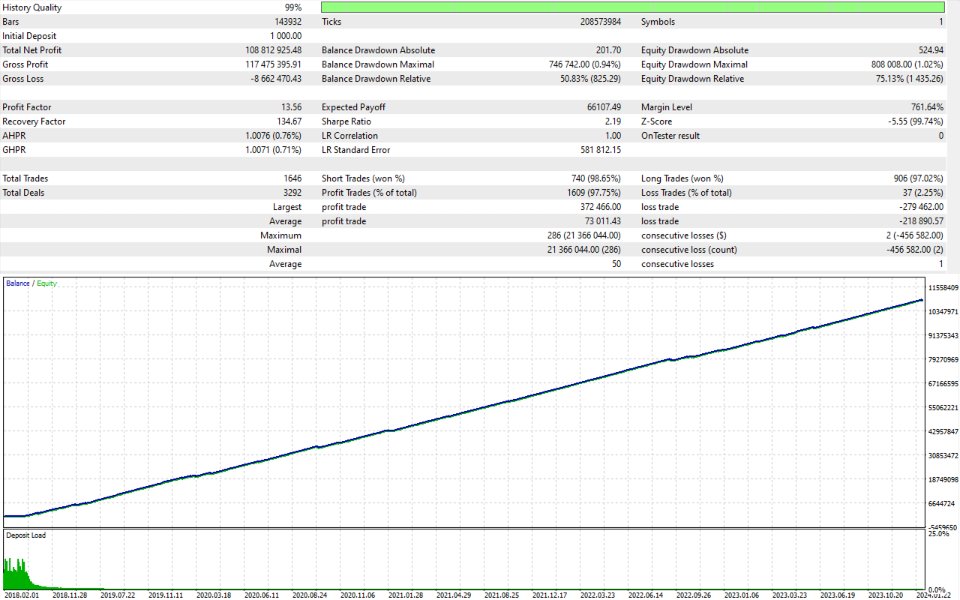The height and width of the screenshot is (600, 960).
Task: Click the Equity legend label on chart
Action: click(x=47, y=283)
